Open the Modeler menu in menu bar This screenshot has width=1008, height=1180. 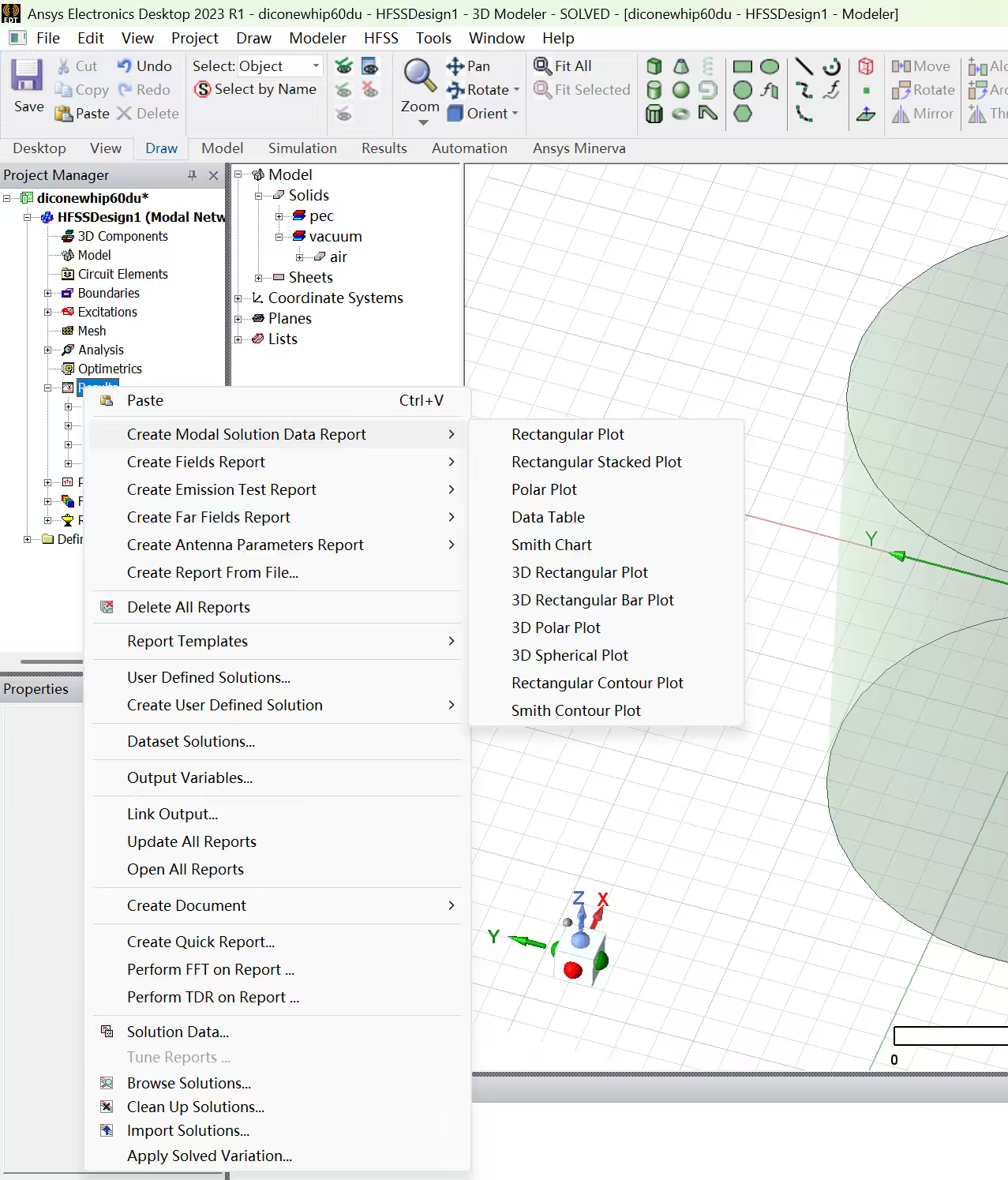click(x=317, y=38)
